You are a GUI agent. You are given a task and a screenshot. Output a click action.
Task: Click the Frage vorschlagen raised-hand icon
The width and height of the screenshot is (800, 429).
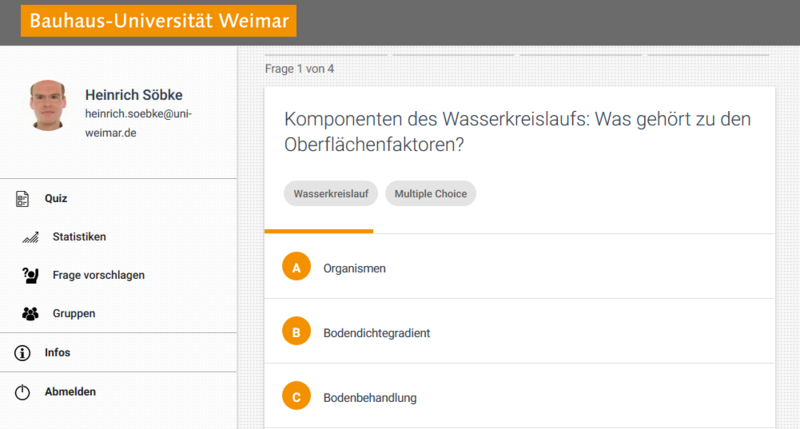pos(30,275)
